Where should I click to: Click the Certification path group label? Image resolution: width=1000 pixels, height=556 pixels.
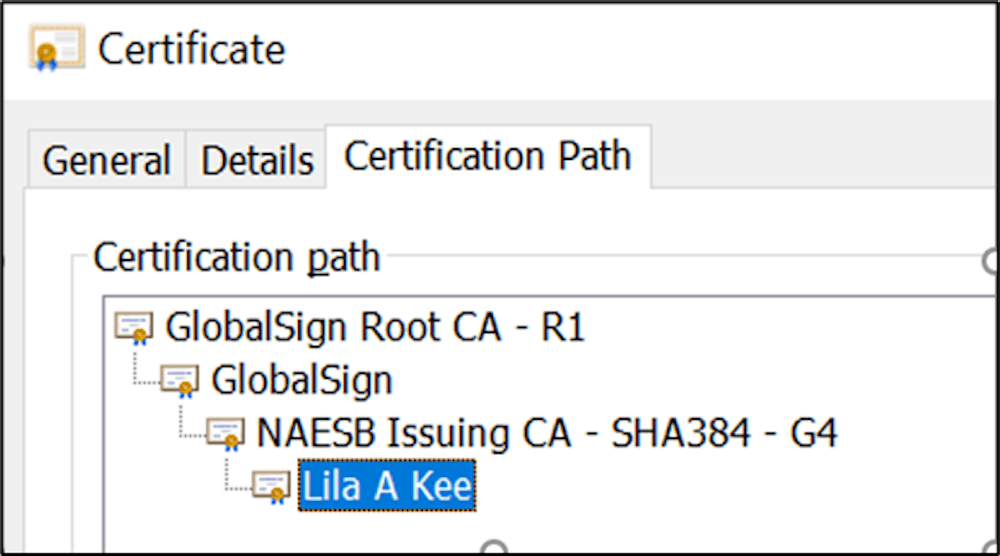tap(237, 257)
